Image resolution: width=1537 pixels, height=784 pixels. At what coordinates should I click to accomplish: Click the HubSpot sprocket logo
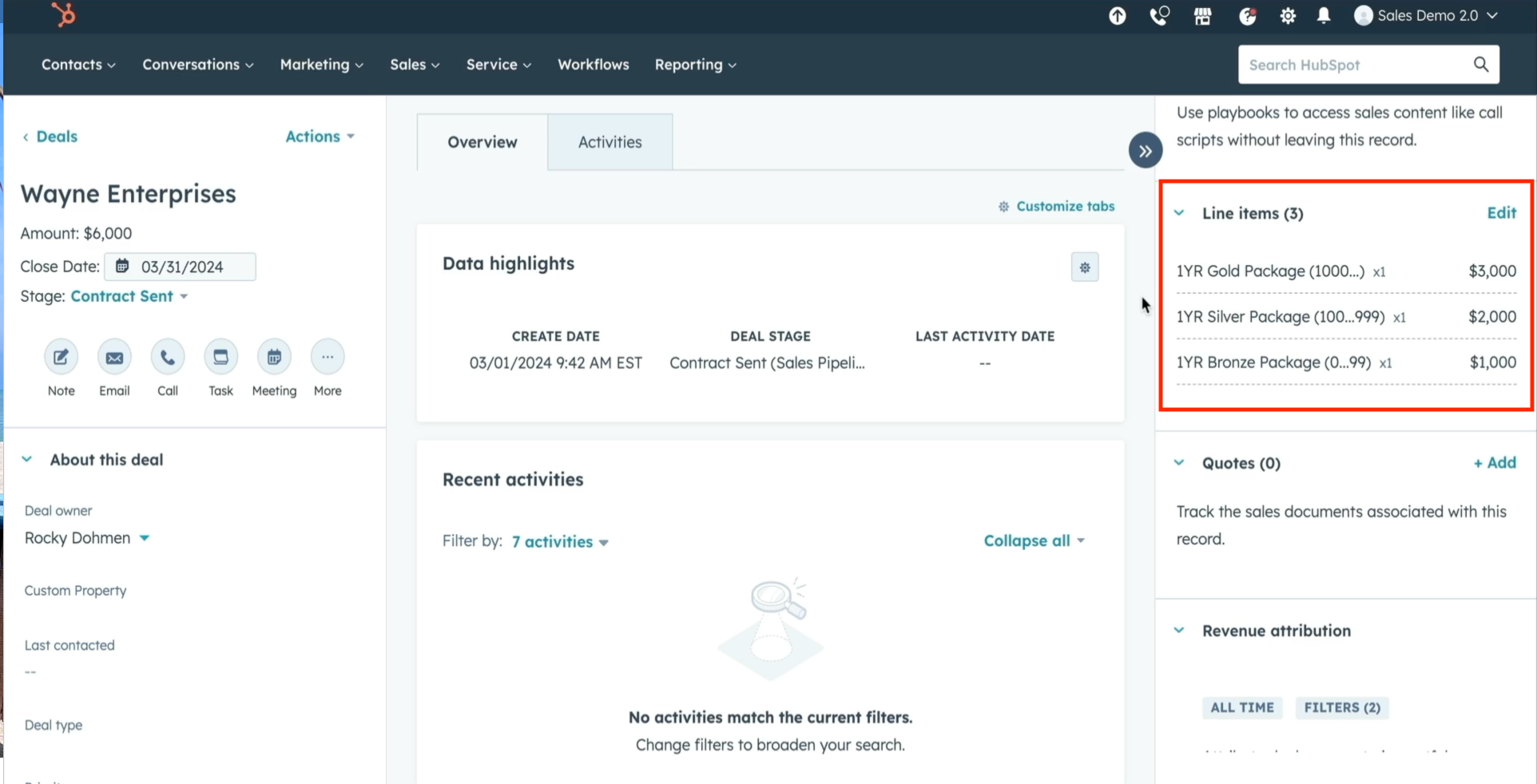tap(63, 15)
